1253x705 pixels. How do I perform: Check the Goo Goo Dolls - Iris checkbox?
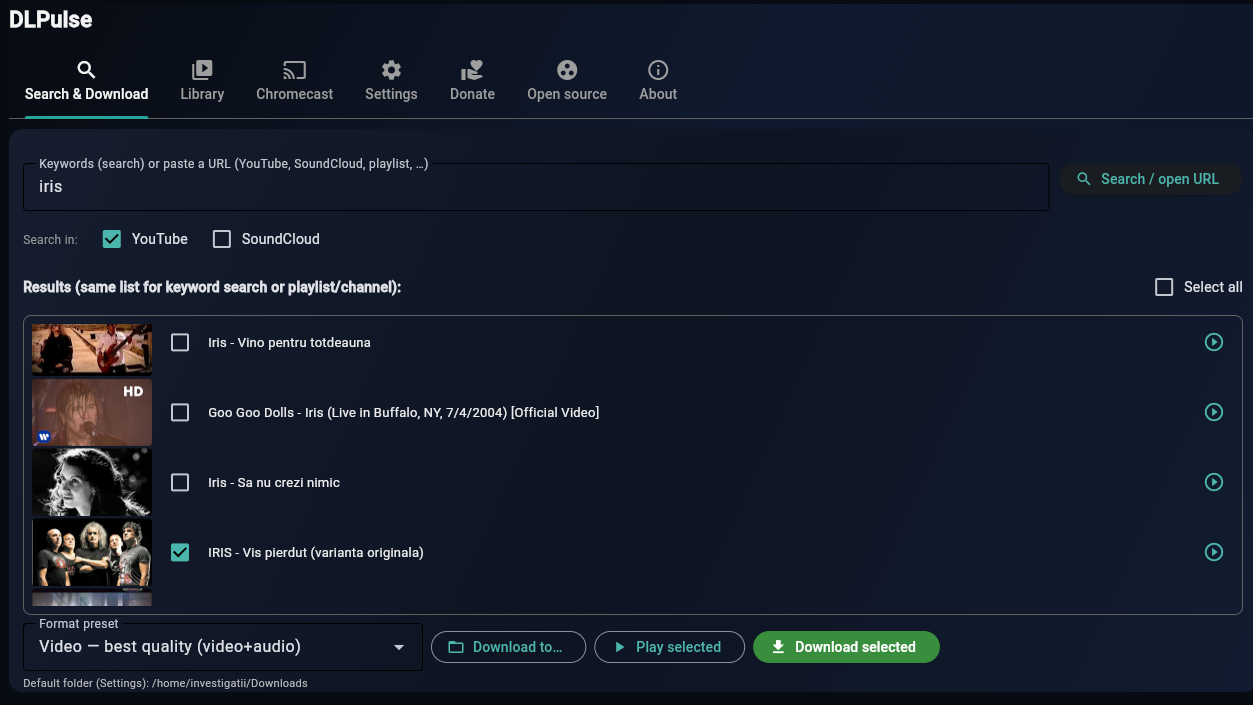click(180, 412)
